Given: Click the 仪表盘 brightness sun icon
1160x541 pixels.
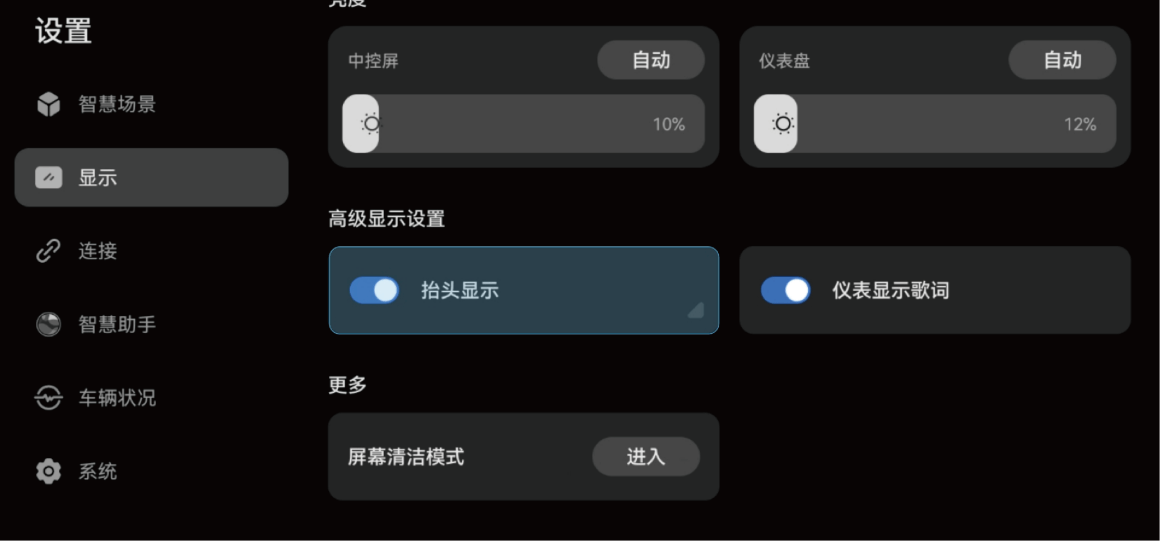Looking at the screenshot, I should point(783,124).
